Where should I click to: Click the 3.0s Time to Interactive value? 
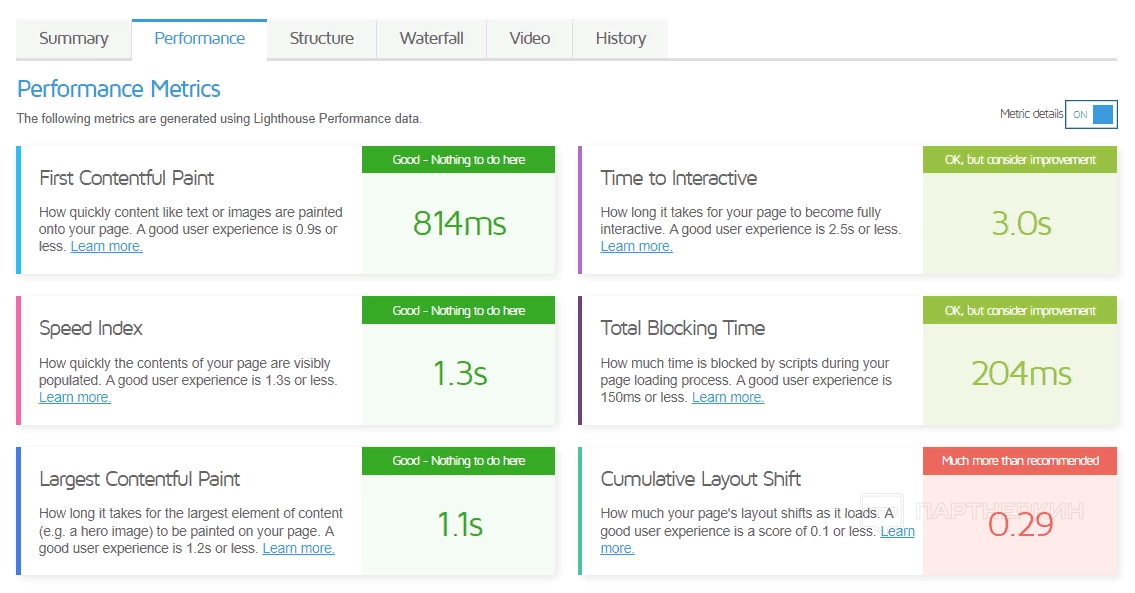click(1020, 223)
